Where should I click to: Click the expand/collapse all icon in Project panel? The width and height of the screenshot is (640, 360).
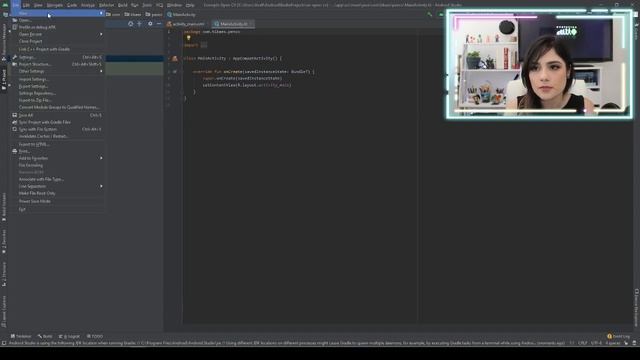(140, 24)
